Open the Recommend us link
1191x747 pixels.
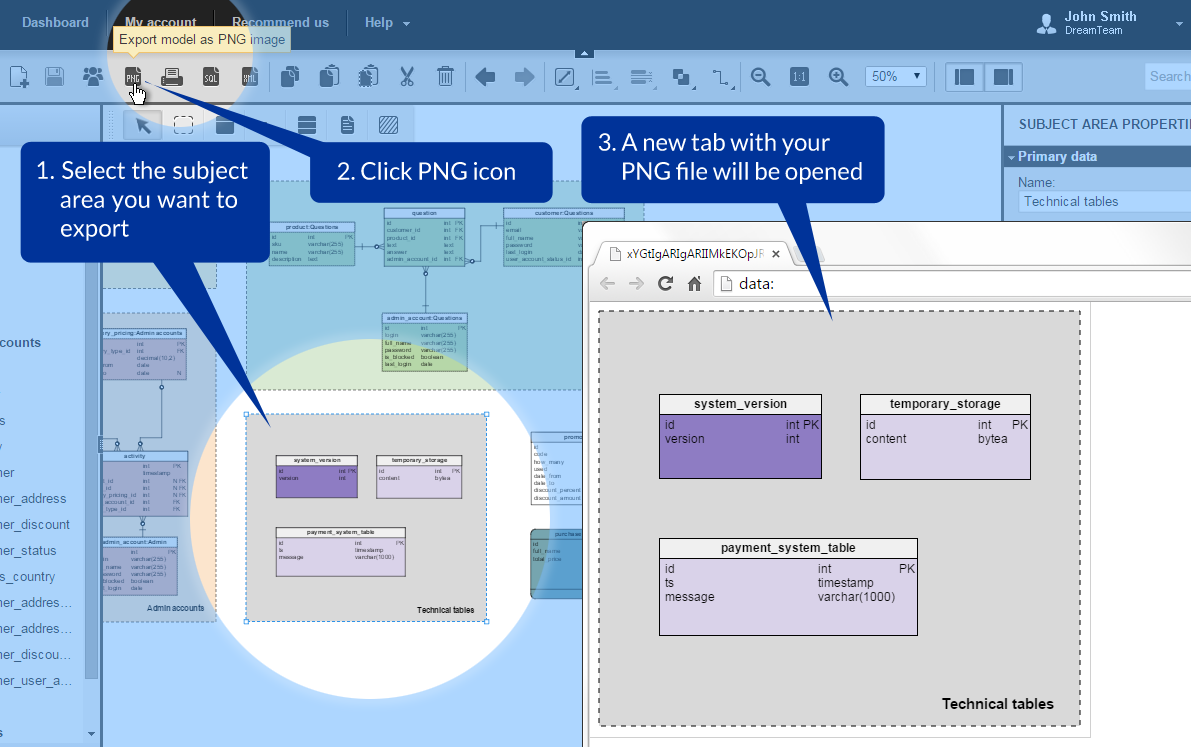pyautogui.click(x=280, y=23)
